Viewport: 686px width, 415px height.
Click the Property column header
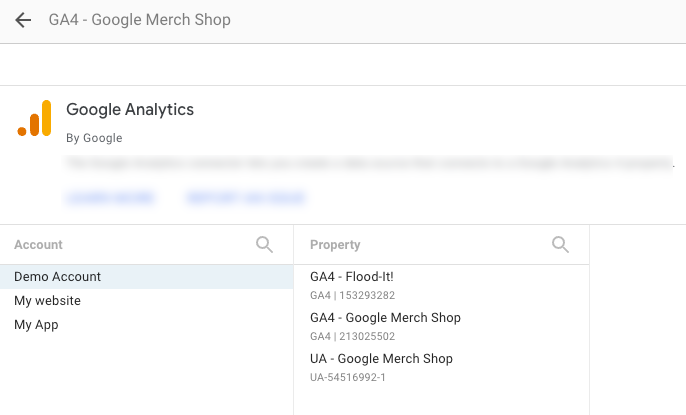(335, 245)
